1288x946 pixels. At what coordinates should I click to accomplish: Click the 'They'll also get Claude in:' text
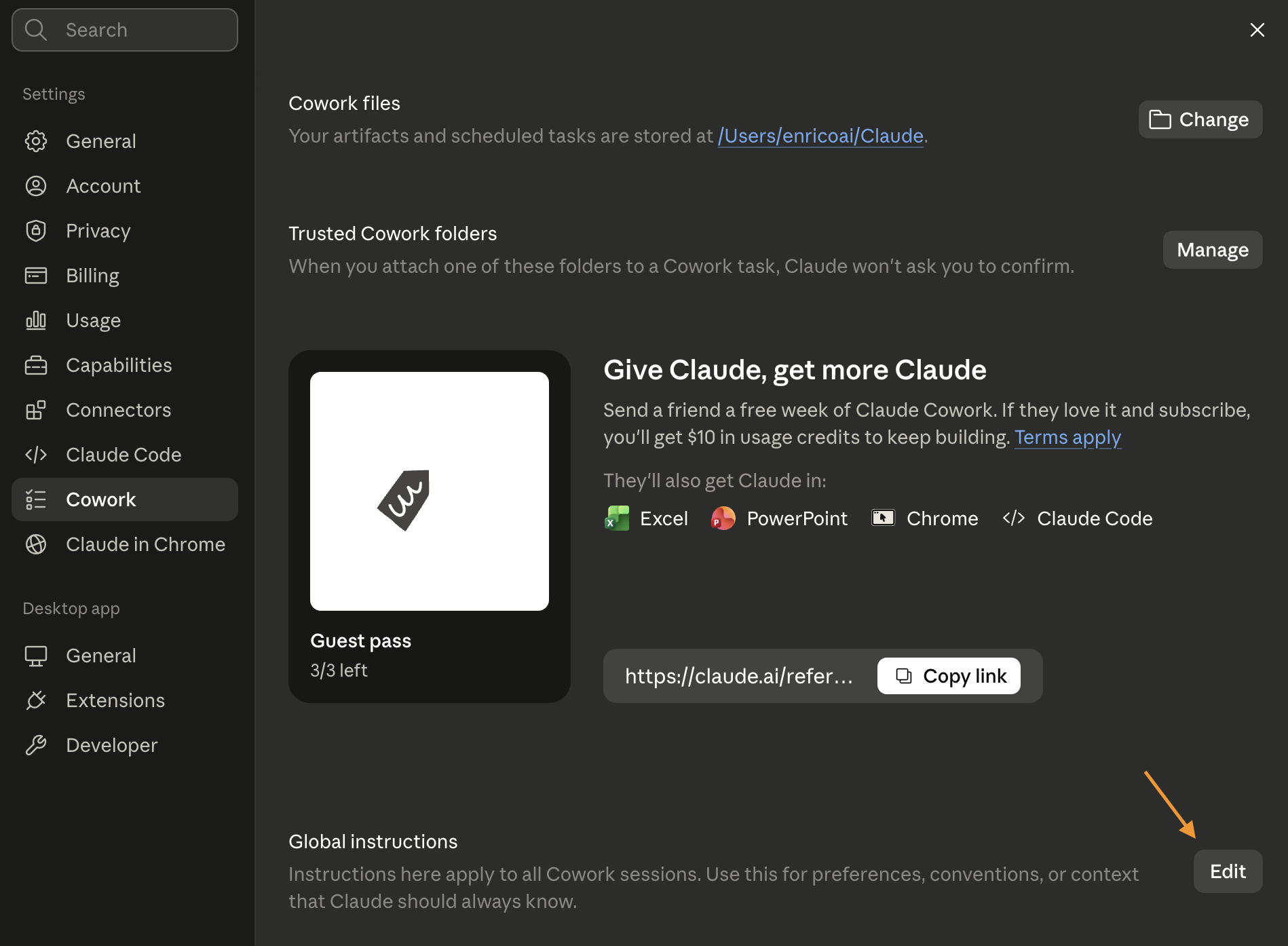pos(715,480)
